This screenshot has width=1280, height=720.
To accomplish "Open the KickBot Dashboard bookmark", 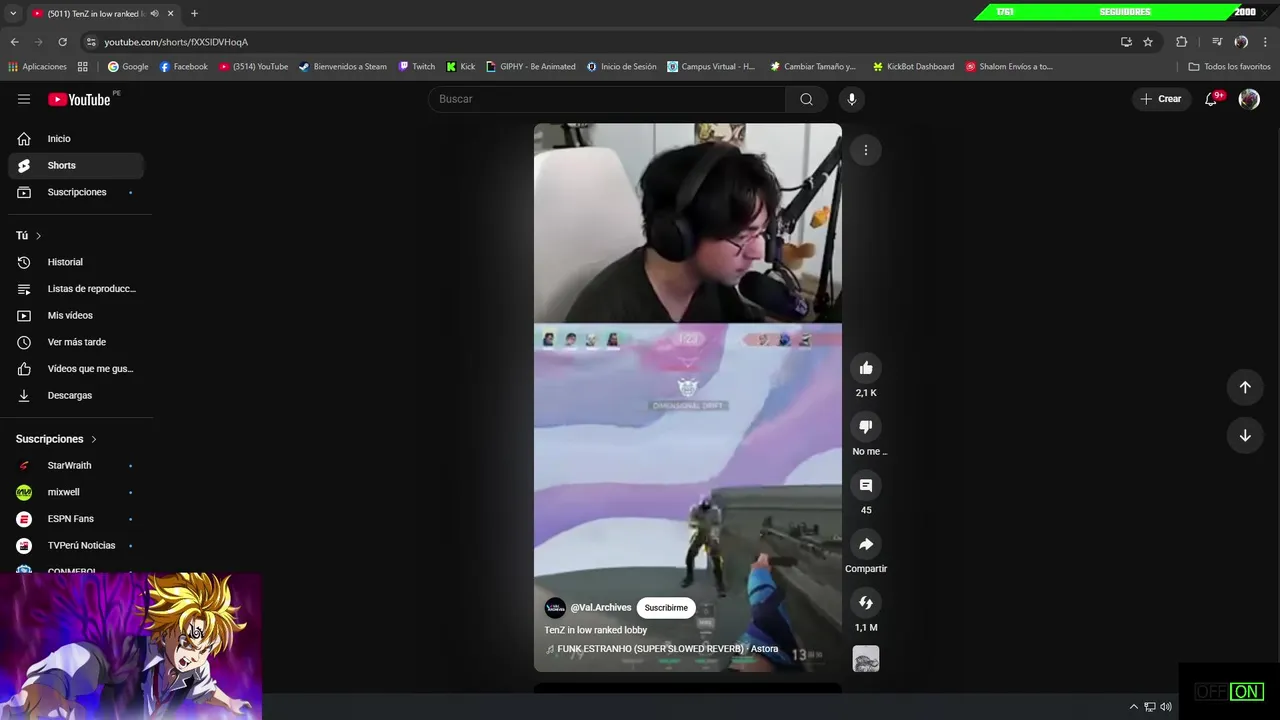I will tap(912, 67).
